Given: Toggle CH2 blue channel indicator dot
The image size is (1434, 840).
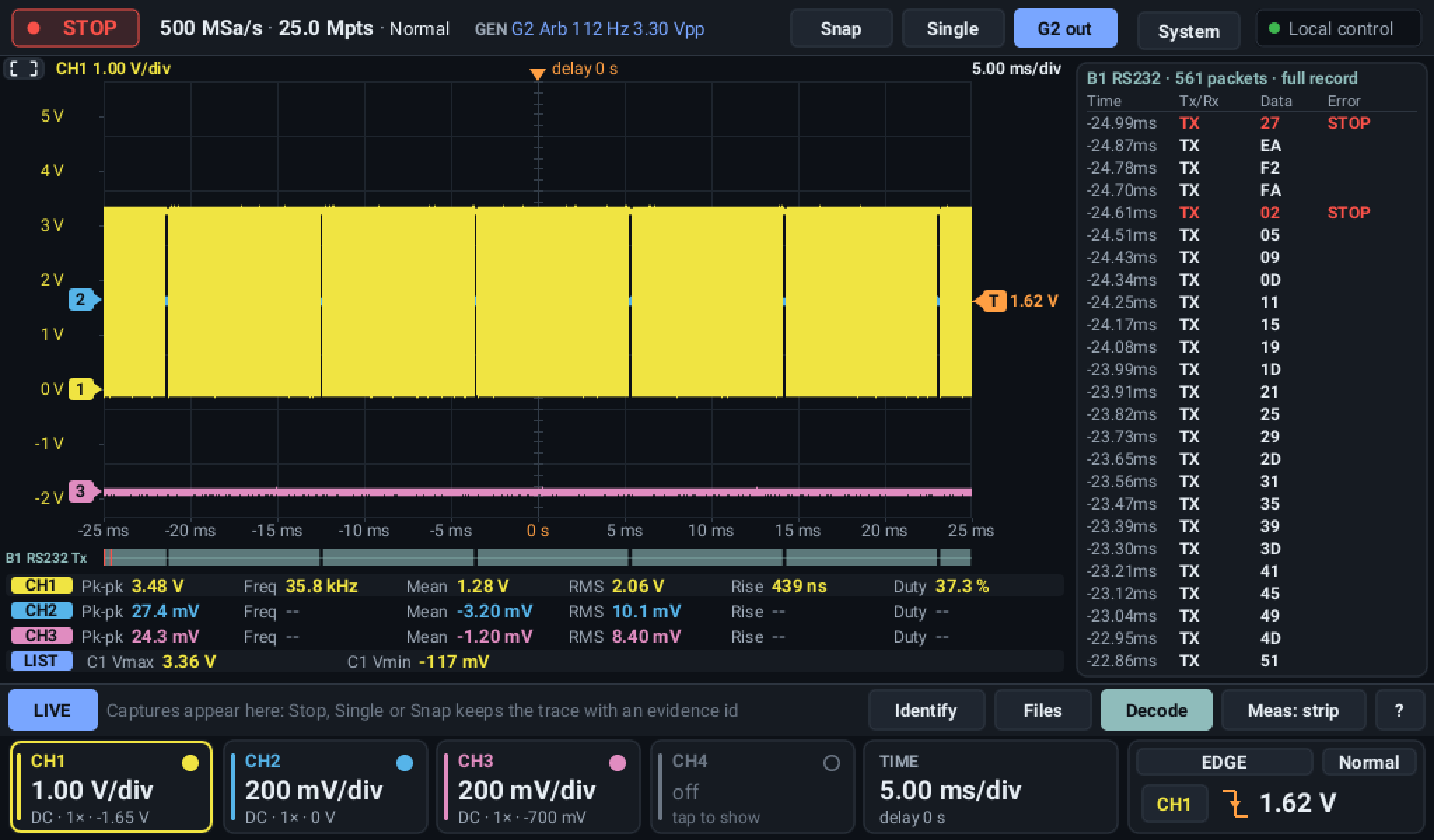Looking at the screenshot, I should [404, 763].
